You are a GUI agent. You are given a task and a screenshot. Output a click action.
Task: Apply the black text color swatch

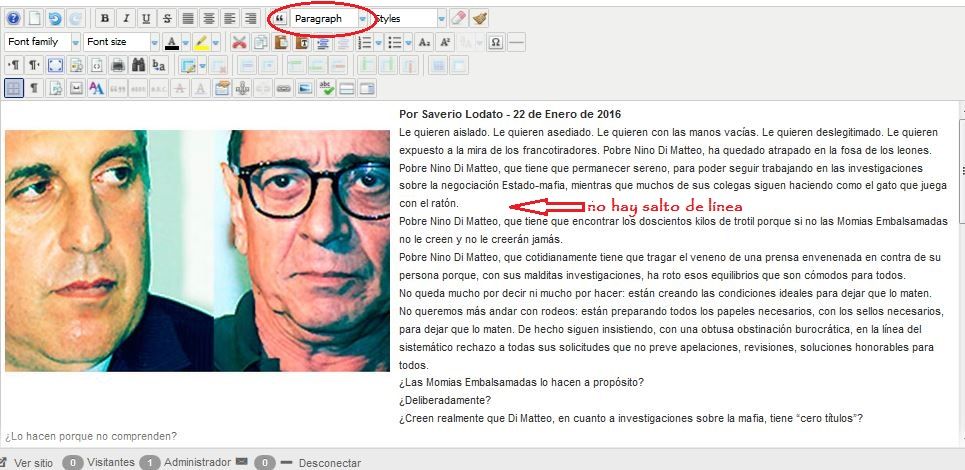172,42
